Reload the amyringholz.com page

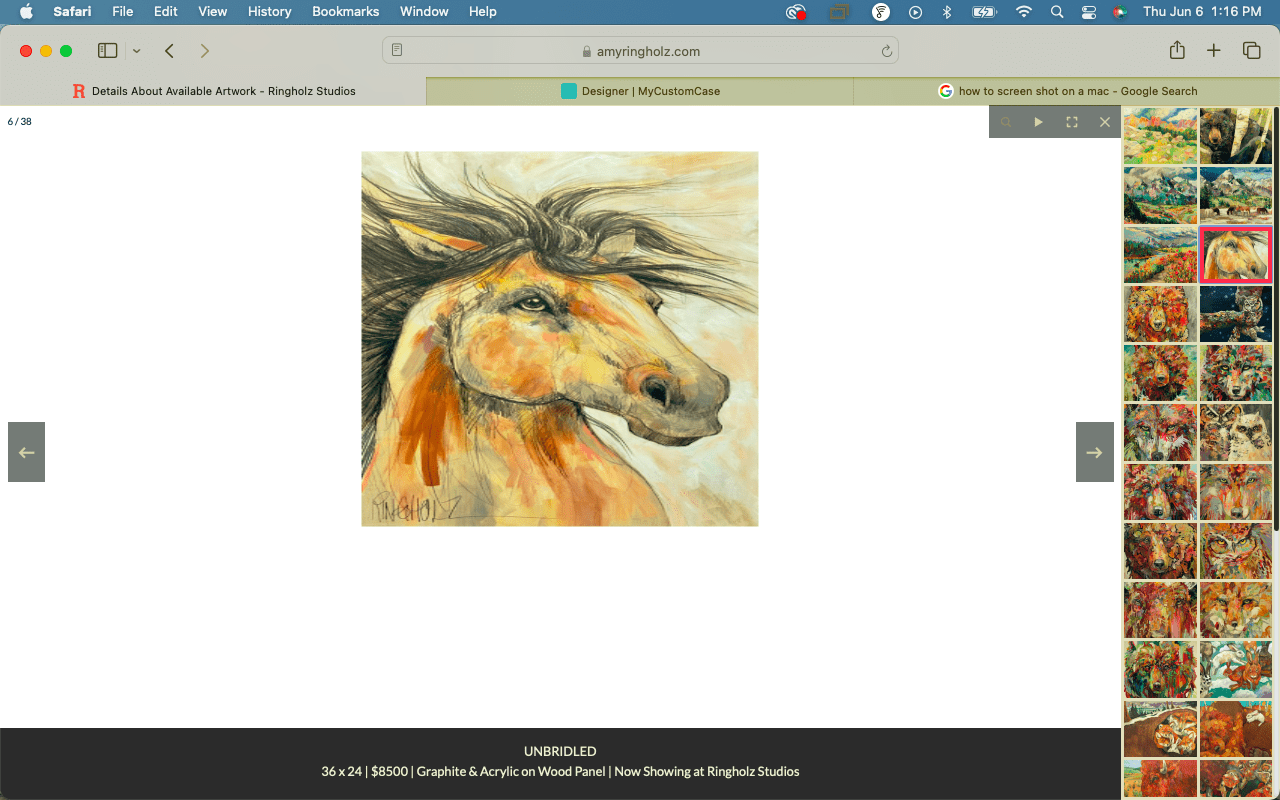pos(886,51)
